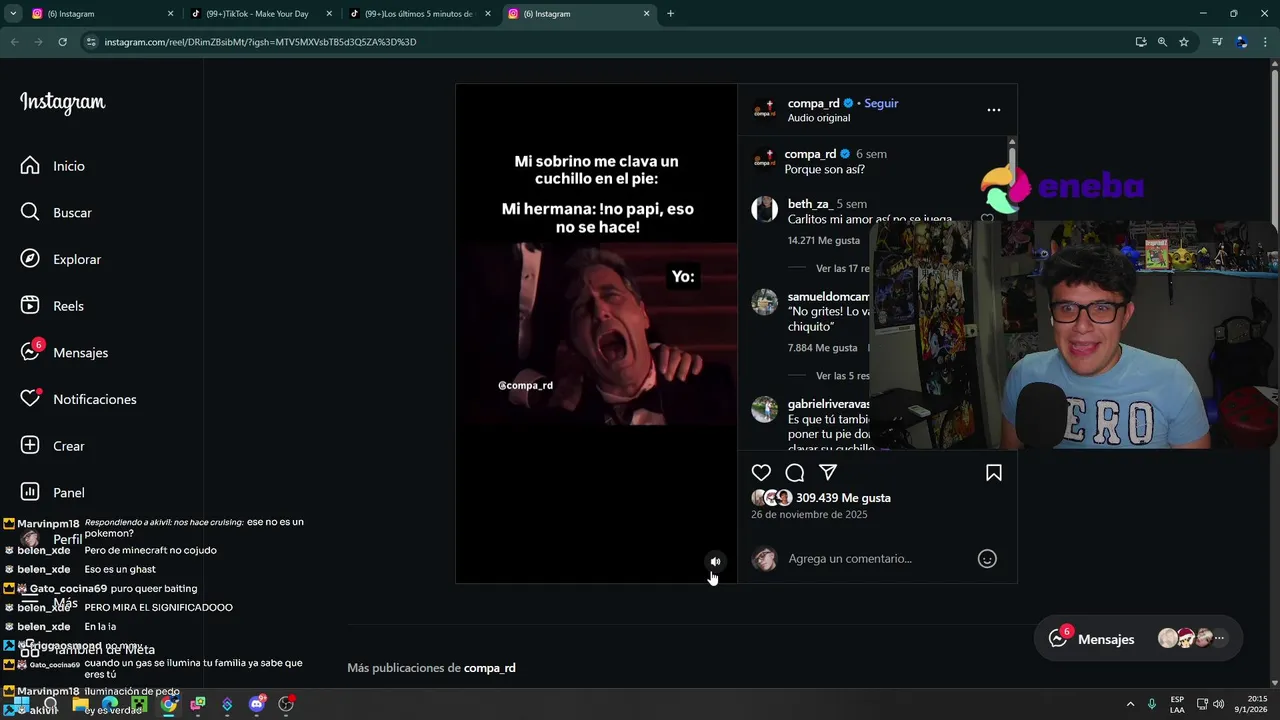This screenshot has width=1280, height=720.
Task: Reload the page
Action: pyautogui.click(x=62, y=42)
